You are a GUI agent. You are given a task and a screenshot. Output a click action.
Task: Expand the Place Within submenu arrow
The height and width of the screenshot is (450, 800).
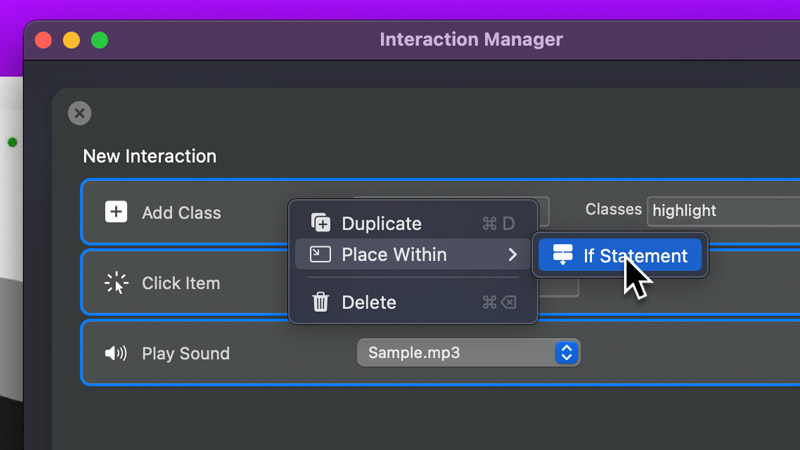click(512, 255)
